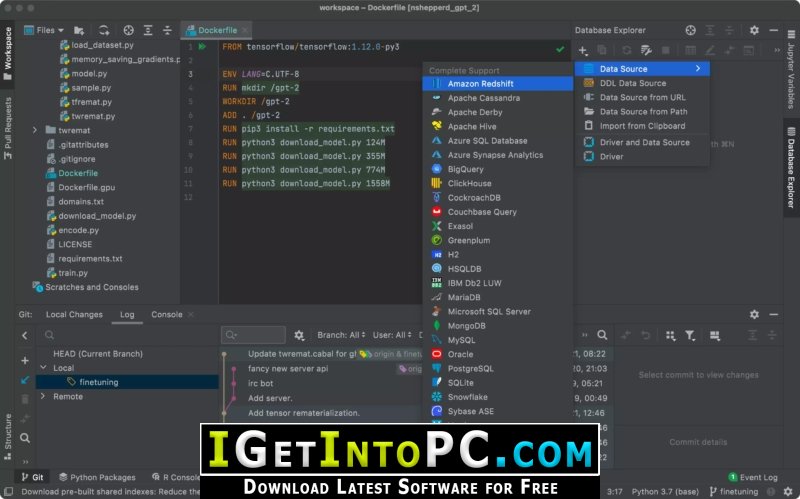Select Amazon Redshift data source
Screen dimensions: 800x499
tap(497, 84)
